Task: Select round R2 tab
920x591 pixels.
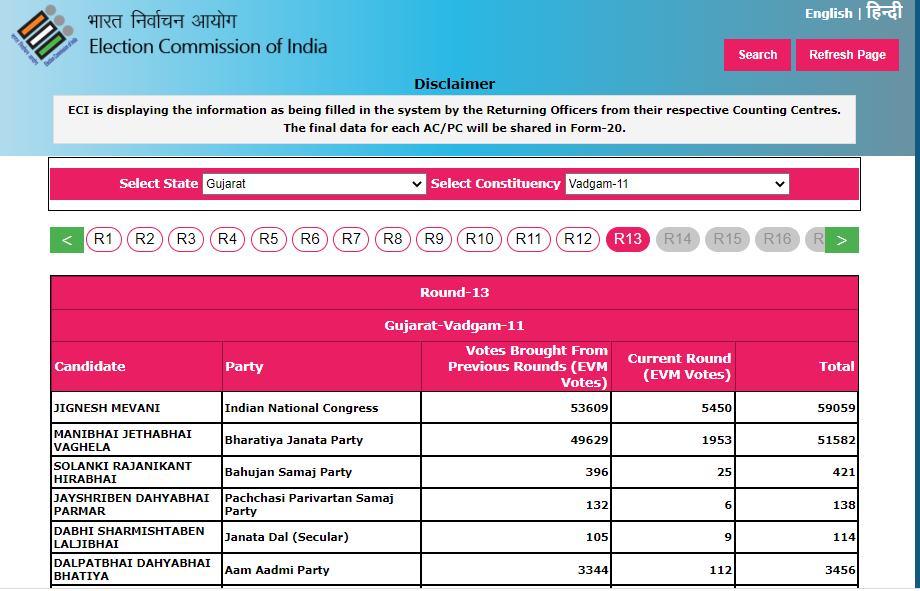Action: click(145, 239)
